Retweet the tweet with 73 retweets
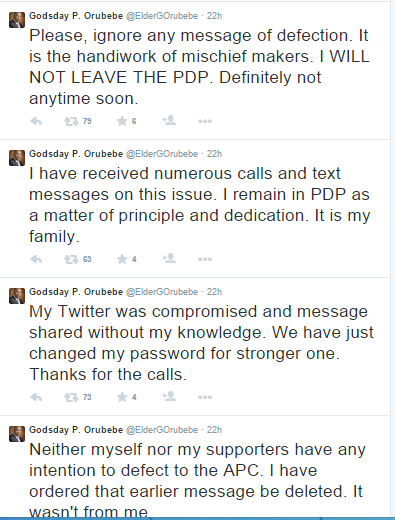This screenshot has width=395, height=520. tap(71, 397)
